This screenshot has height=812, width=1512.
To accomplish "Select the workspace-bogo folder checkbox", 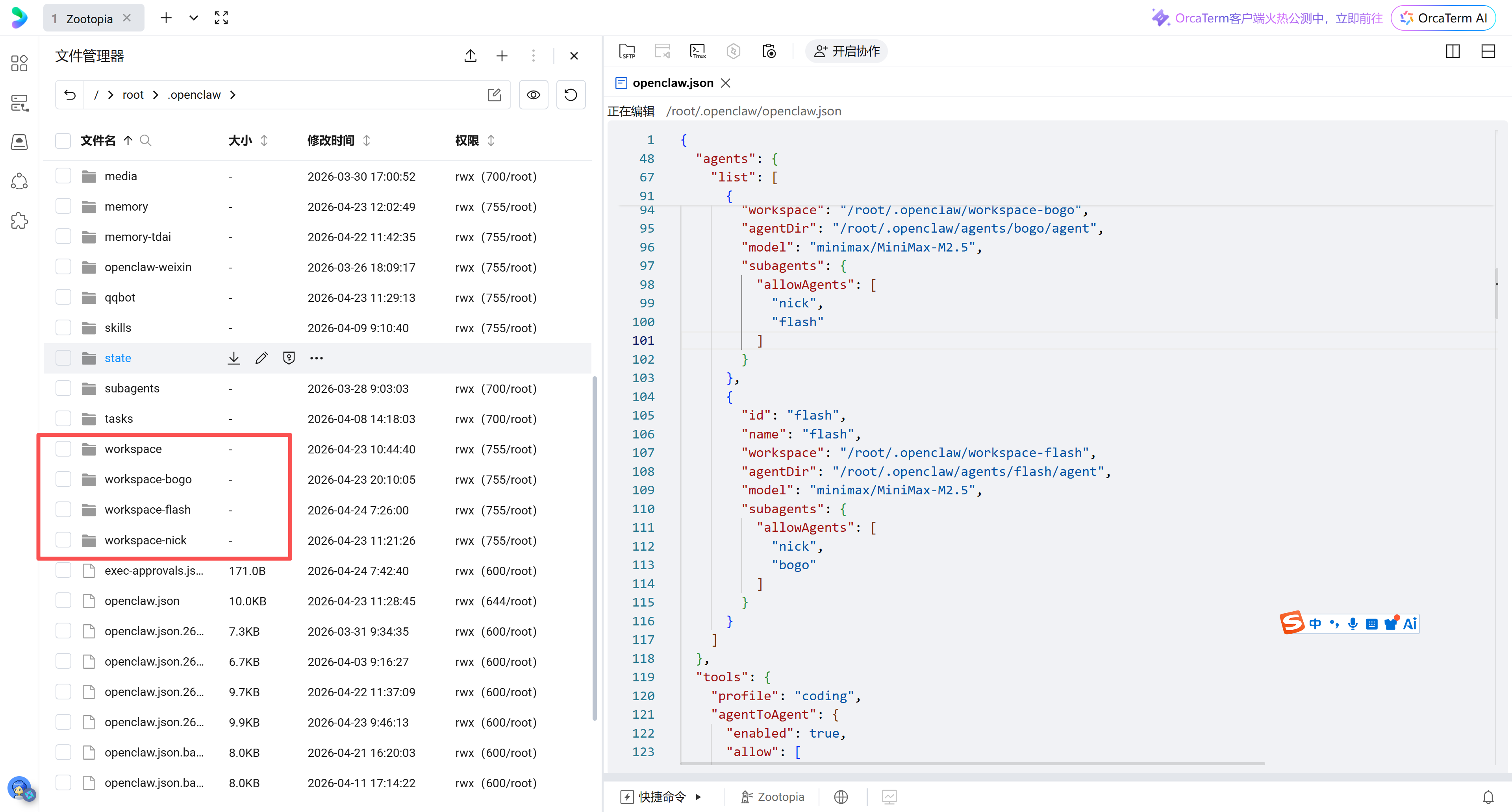I will point(63,479).
